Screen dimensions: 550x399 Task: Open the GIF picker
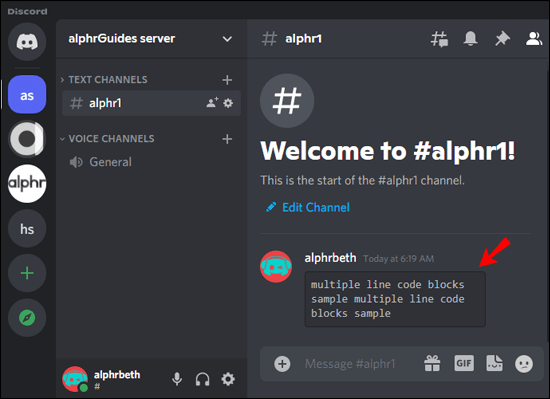pyautogui.click(x=464, y=363)
